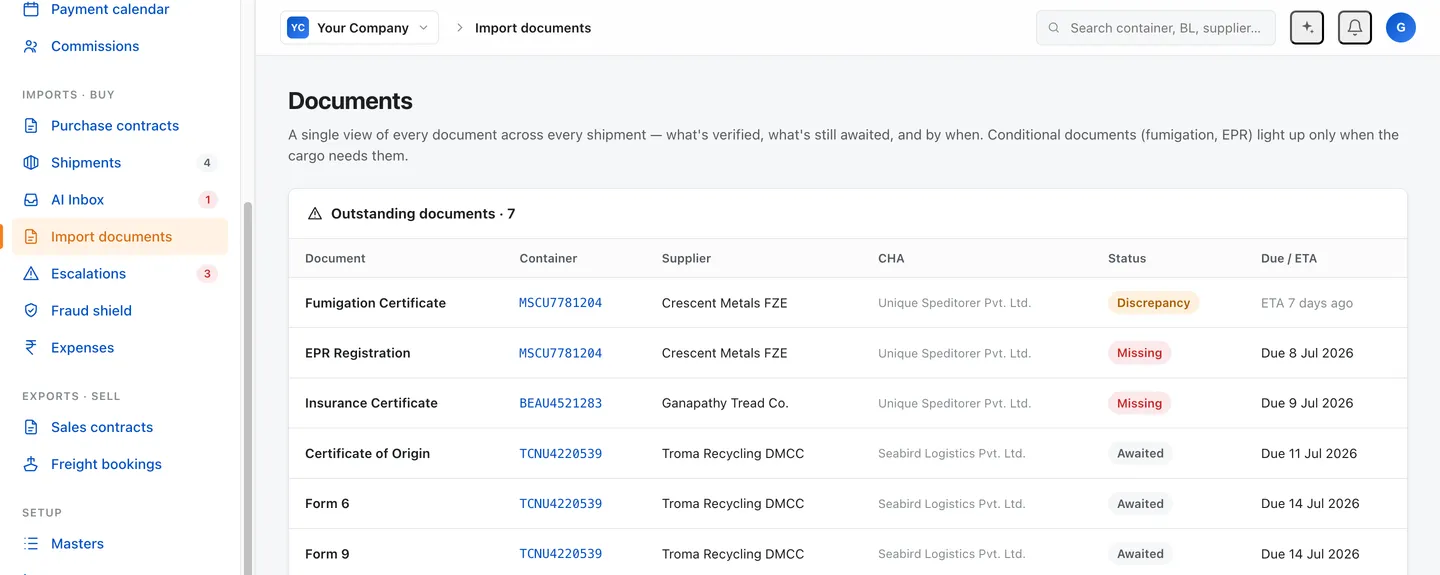
Task: Click the AI Inbox icon
Action: 31,200
